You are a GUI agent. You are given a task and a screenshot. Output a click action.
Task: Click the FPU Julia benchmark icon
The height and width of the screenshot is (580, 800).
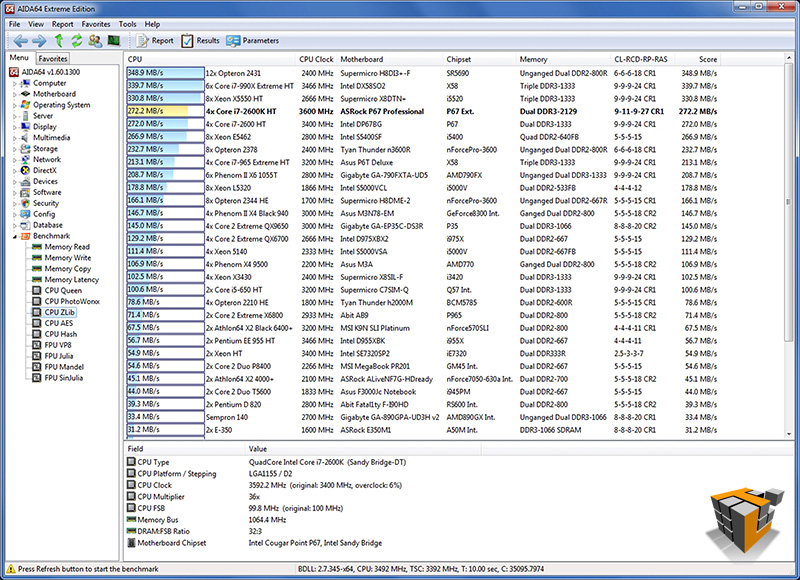click(x=37, y=356)
